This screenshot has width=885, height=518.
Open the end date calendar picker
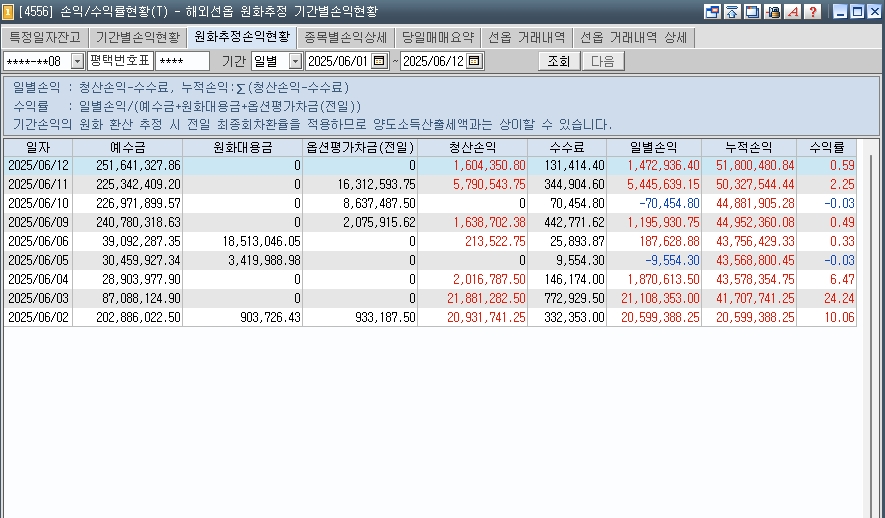[474, 61]
